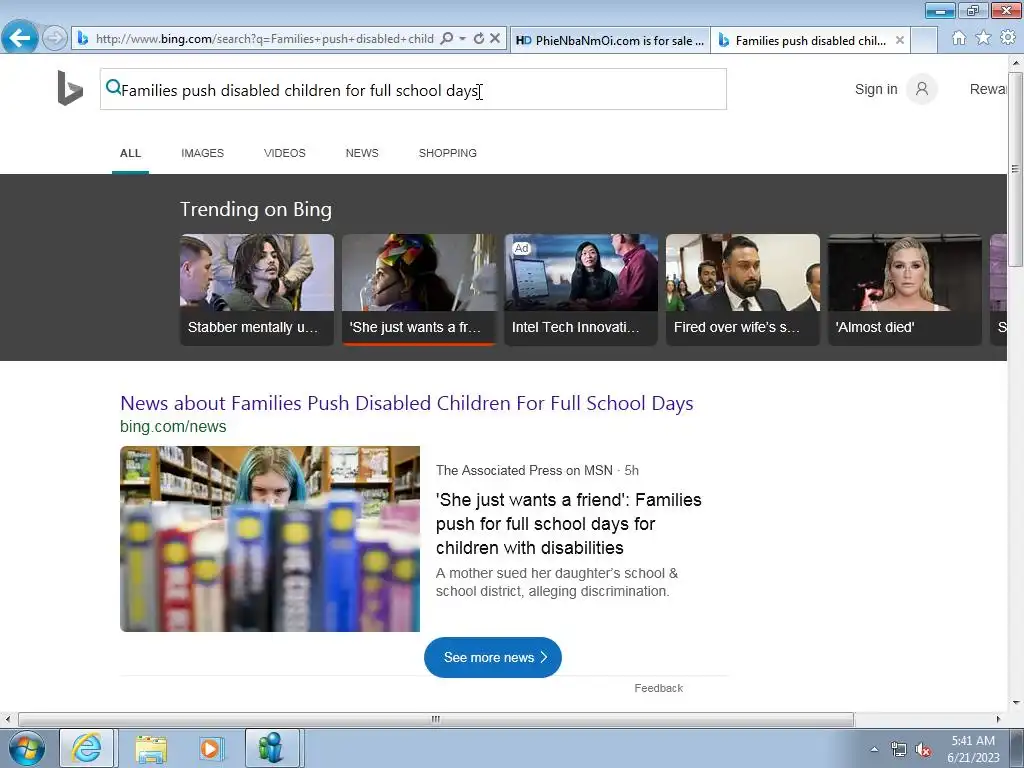Click the user avatar icon beside Sign in
Screen dimensions: 1024x768
921,89
